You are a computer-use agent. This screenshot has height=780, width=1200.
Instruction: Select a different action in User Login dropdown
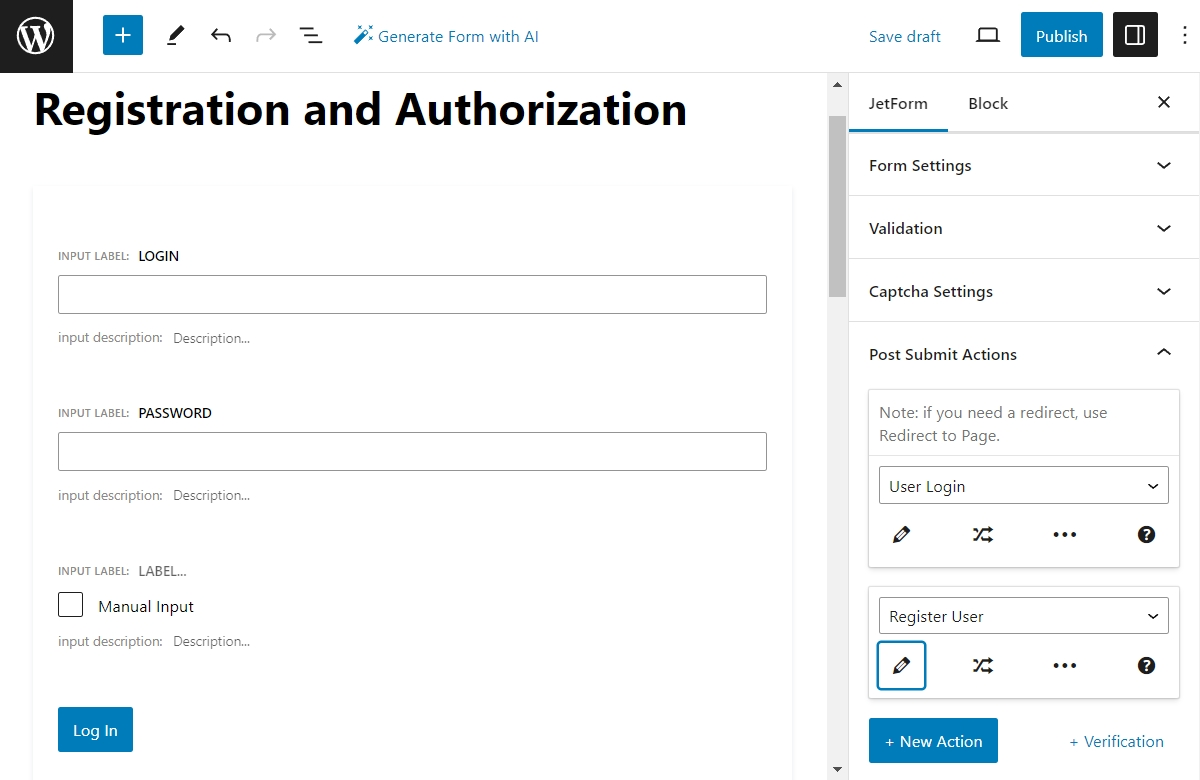coord(1023,485)
